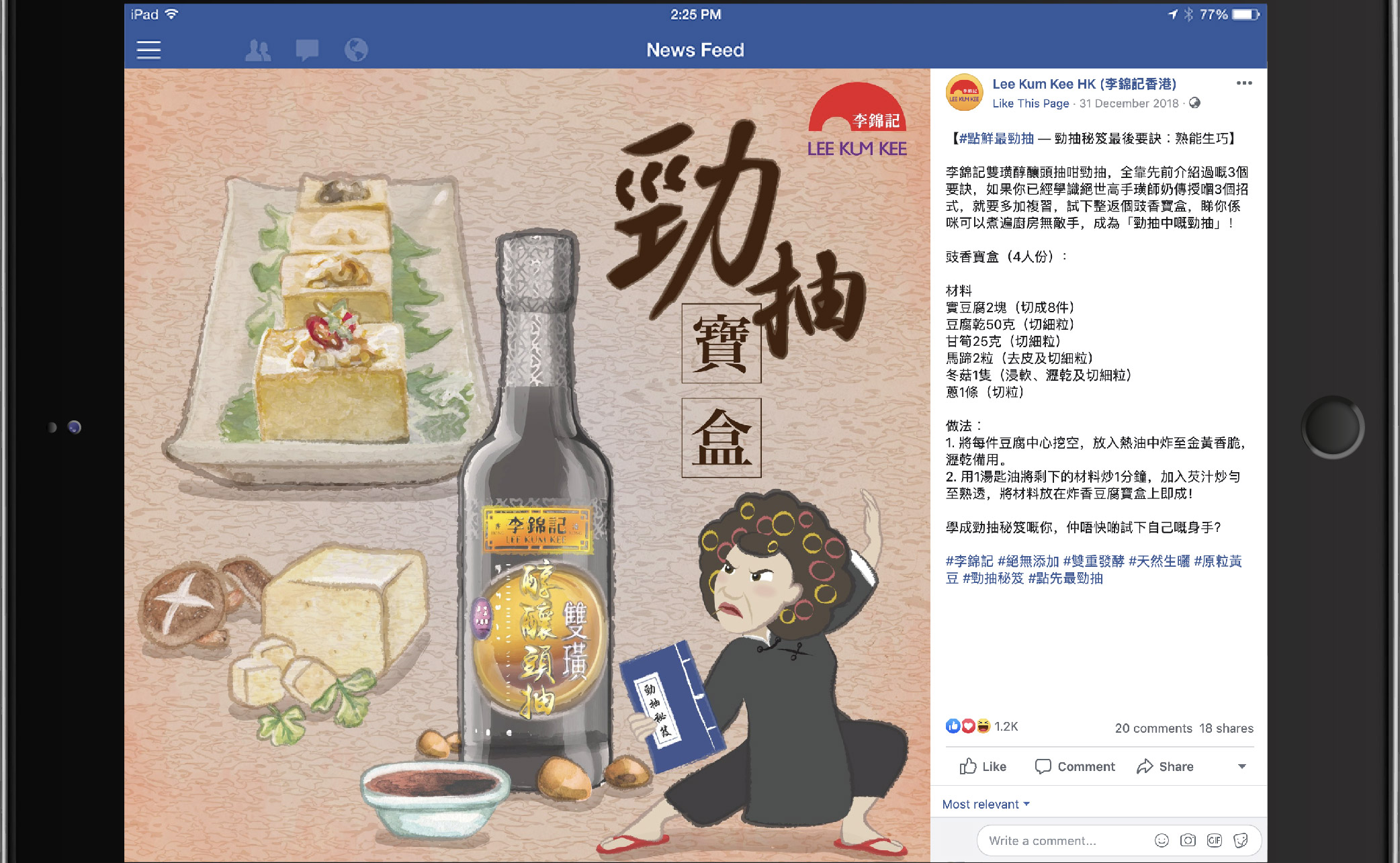Click the Comment button
Image resolution: width=1400 pixels, height=863 pixels.
click(1075, 766)
